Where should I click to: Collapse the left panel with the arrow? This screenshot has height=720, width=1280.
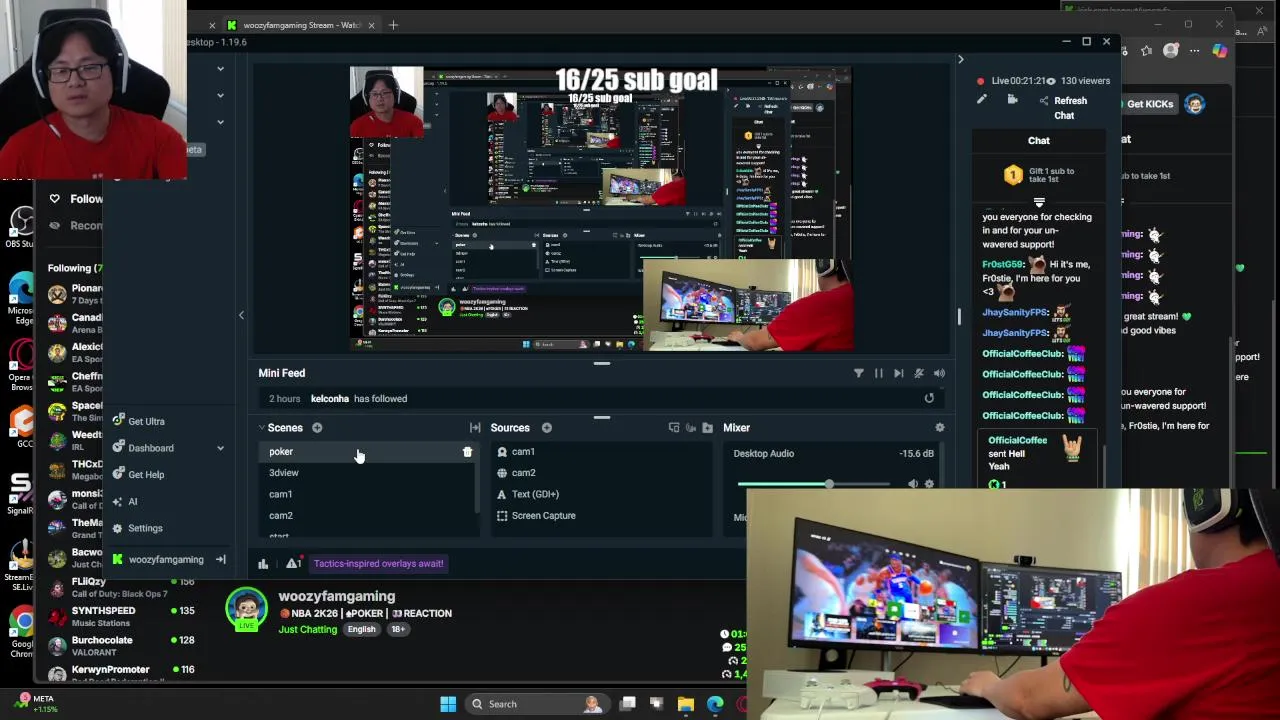tap(241, 315)
